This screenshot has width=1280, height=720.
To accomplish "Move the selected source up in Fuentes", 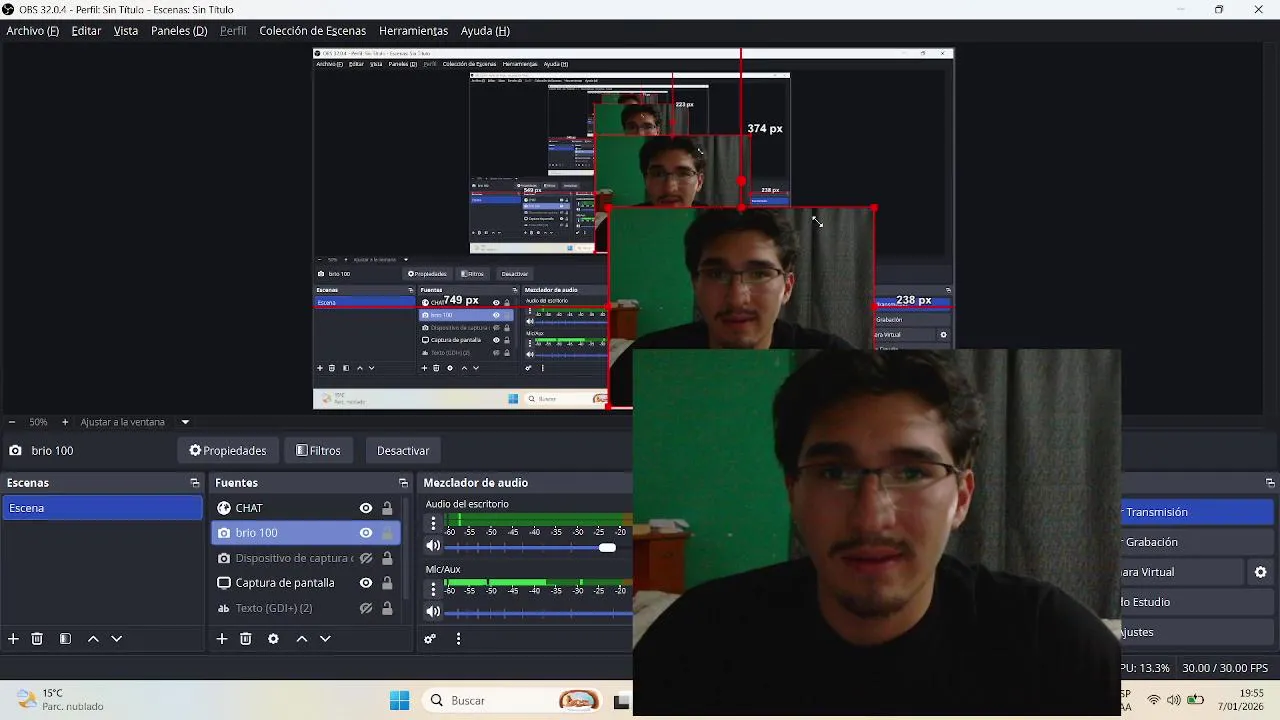I will (x=301, y=639).
